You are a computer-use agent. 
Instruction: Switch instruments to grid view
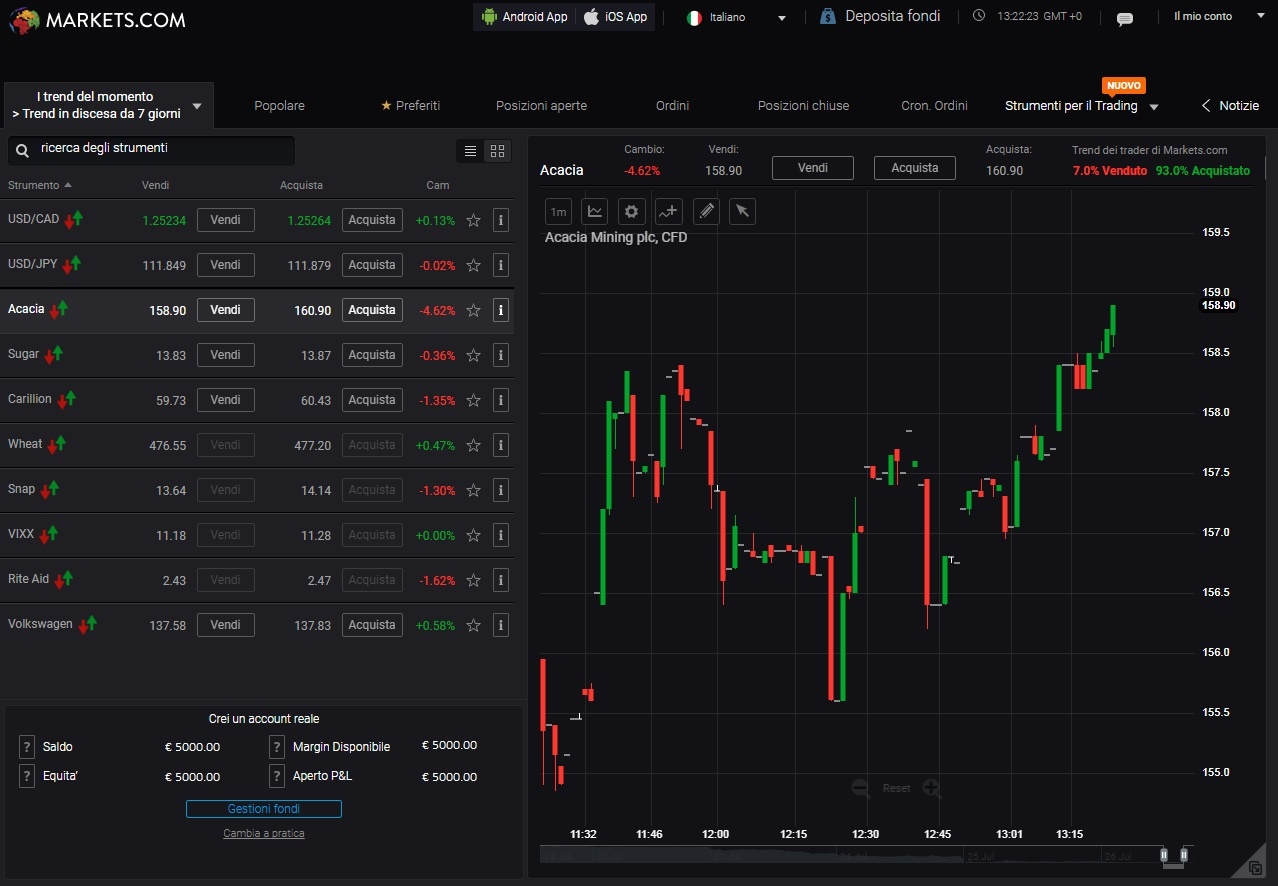[497, 151]
